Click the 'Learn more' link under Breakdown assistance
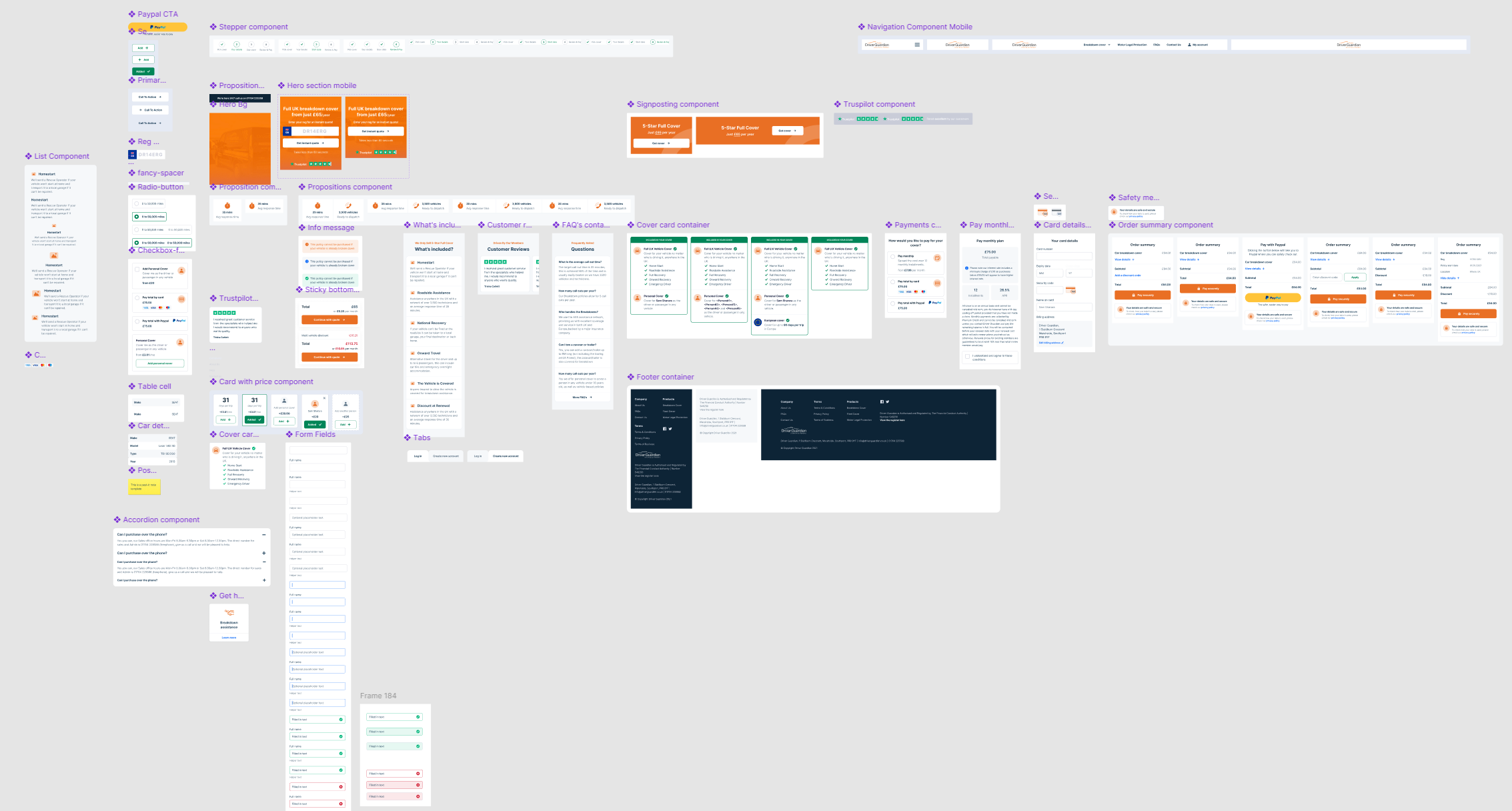The image size is (1512, 811). [229, 638]
